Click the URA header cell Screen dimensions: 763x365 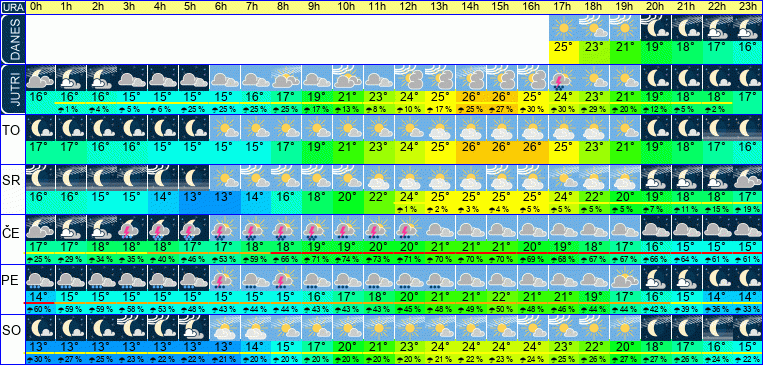(x=13, y=7)
